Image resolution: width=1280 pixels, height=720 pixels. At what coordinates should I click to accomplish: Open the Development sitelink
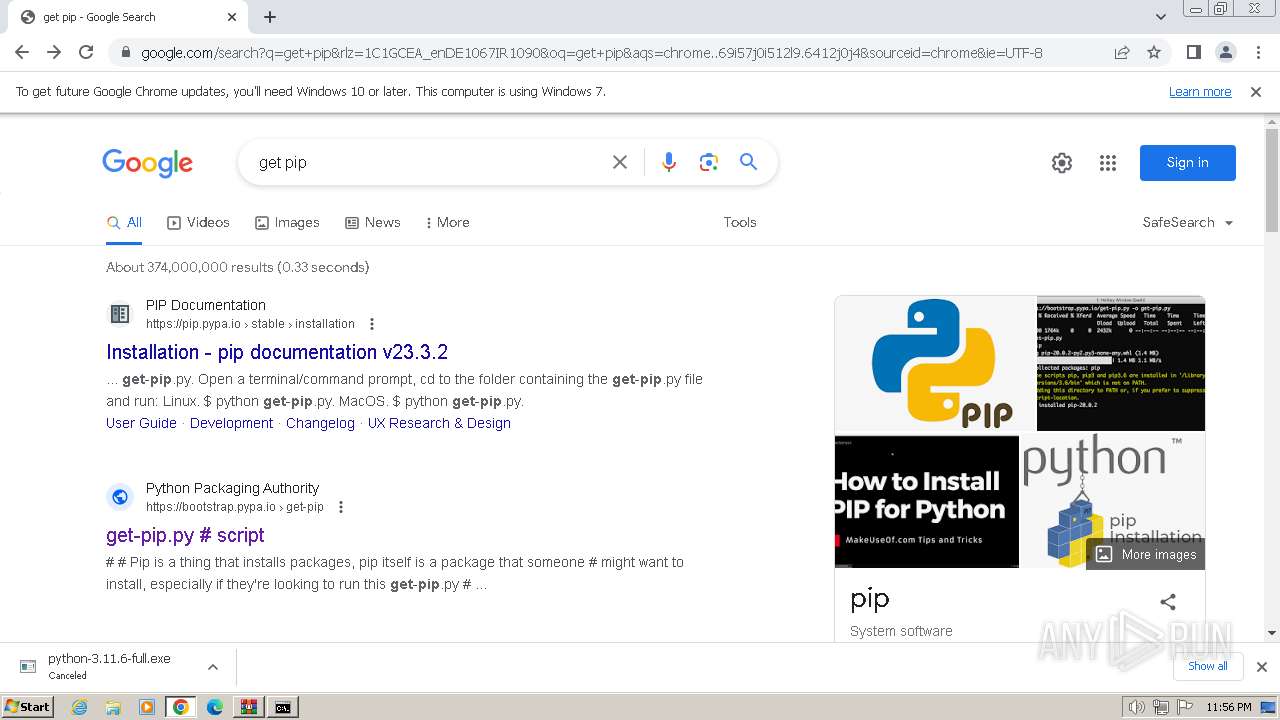coord(231,423)
